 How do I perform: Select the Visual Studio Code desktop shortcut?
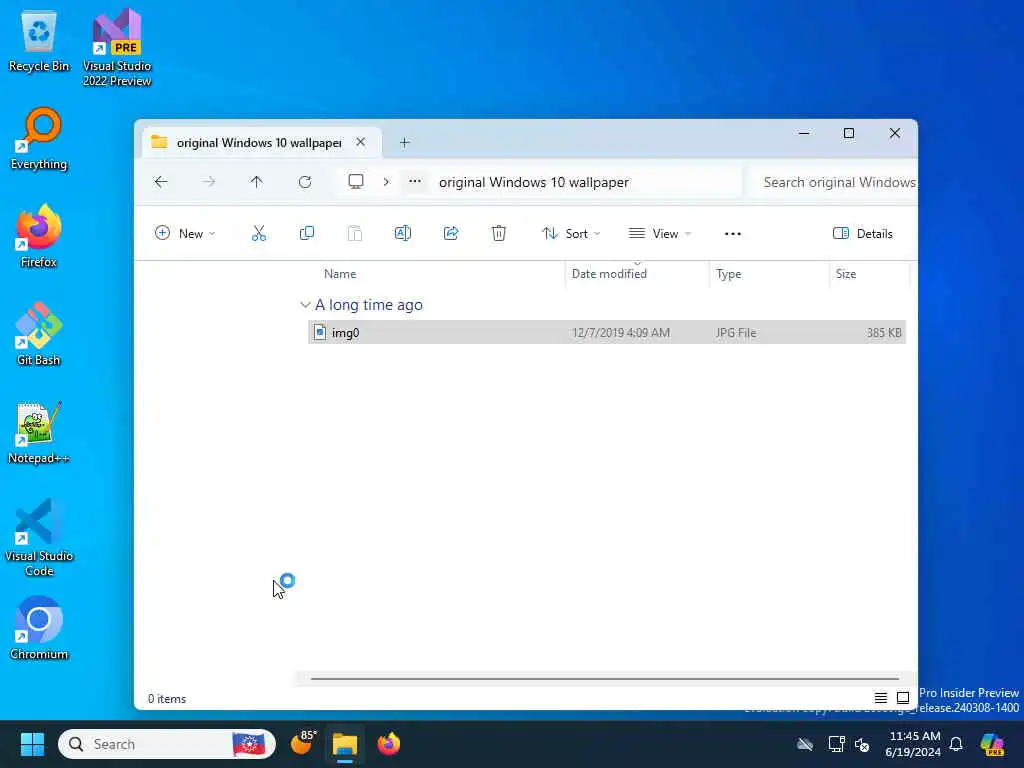39,537
